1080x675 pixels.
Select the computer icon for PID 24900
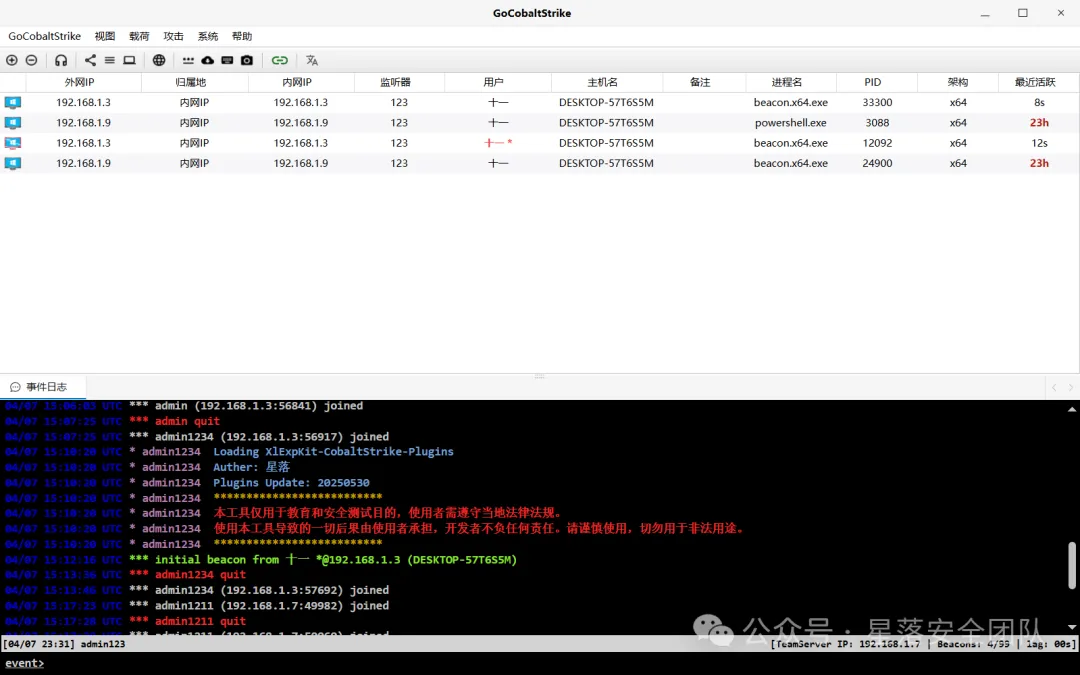12,163
